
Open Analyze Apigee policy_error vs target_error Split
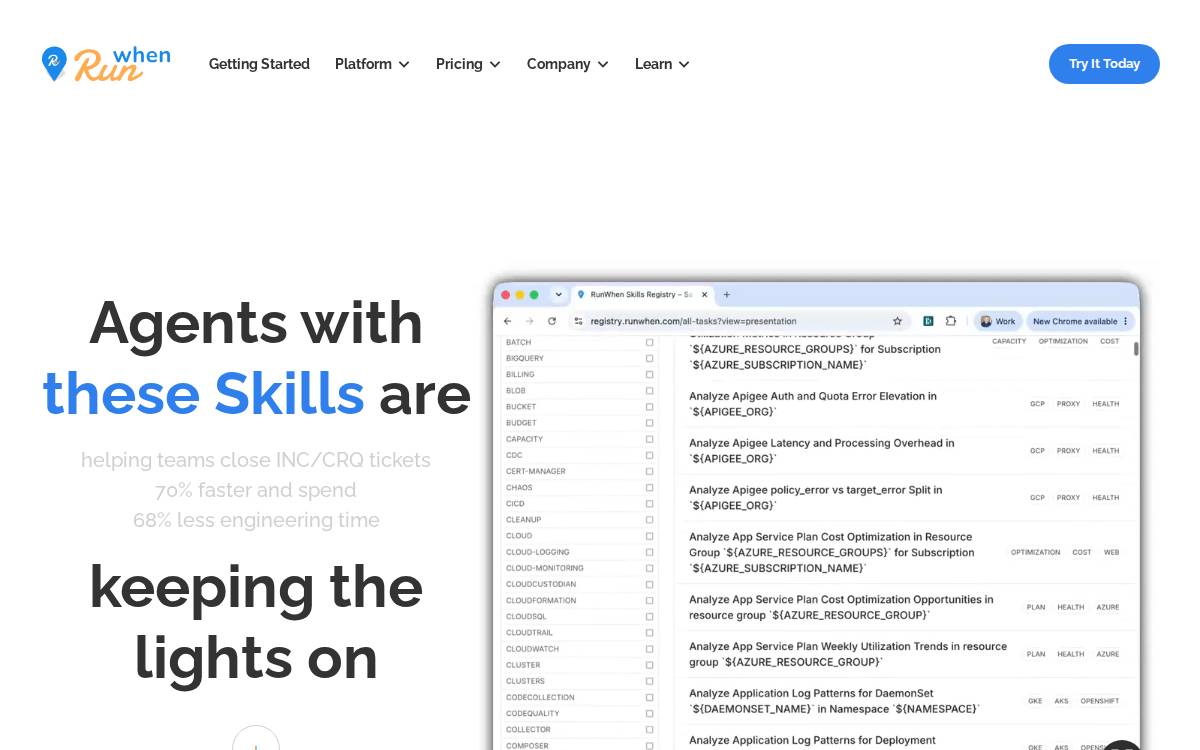click(816, 497)
